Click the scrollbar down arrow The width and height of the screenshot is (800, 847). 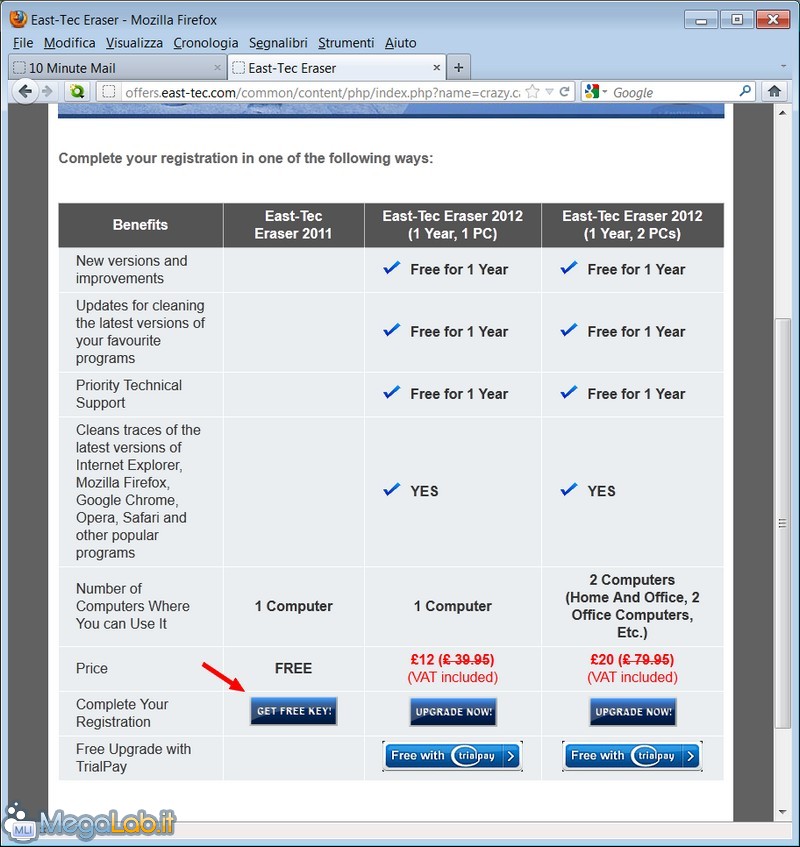pos(782,812)
